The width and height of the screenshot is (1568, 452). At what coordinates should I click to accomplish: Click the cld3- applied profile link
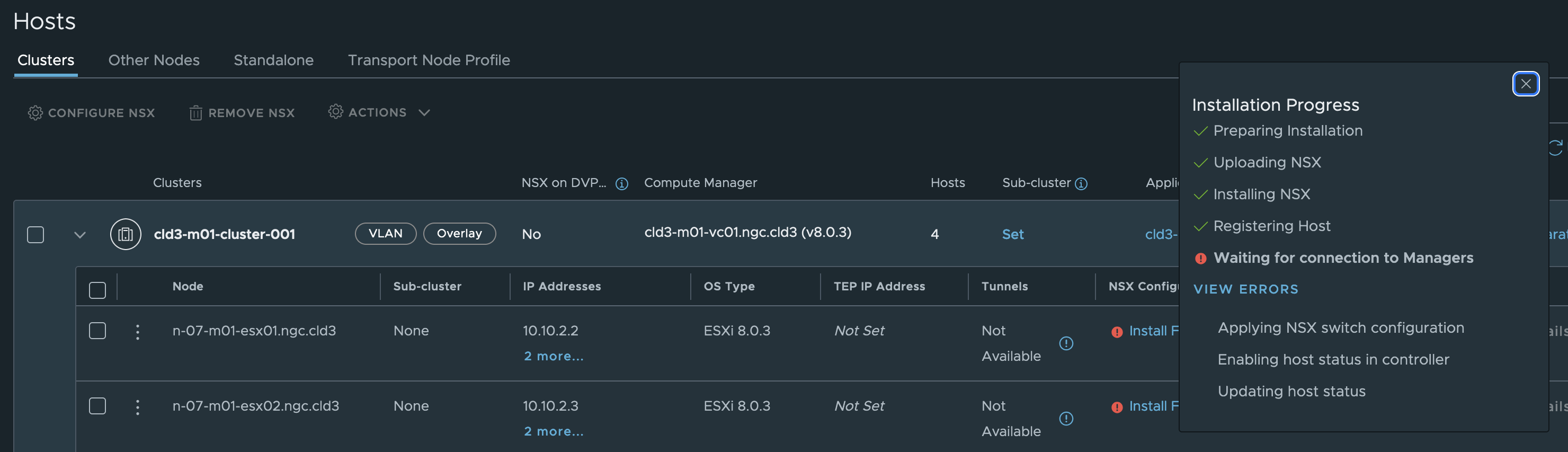pyautogui.click(x=1161, y=235)
